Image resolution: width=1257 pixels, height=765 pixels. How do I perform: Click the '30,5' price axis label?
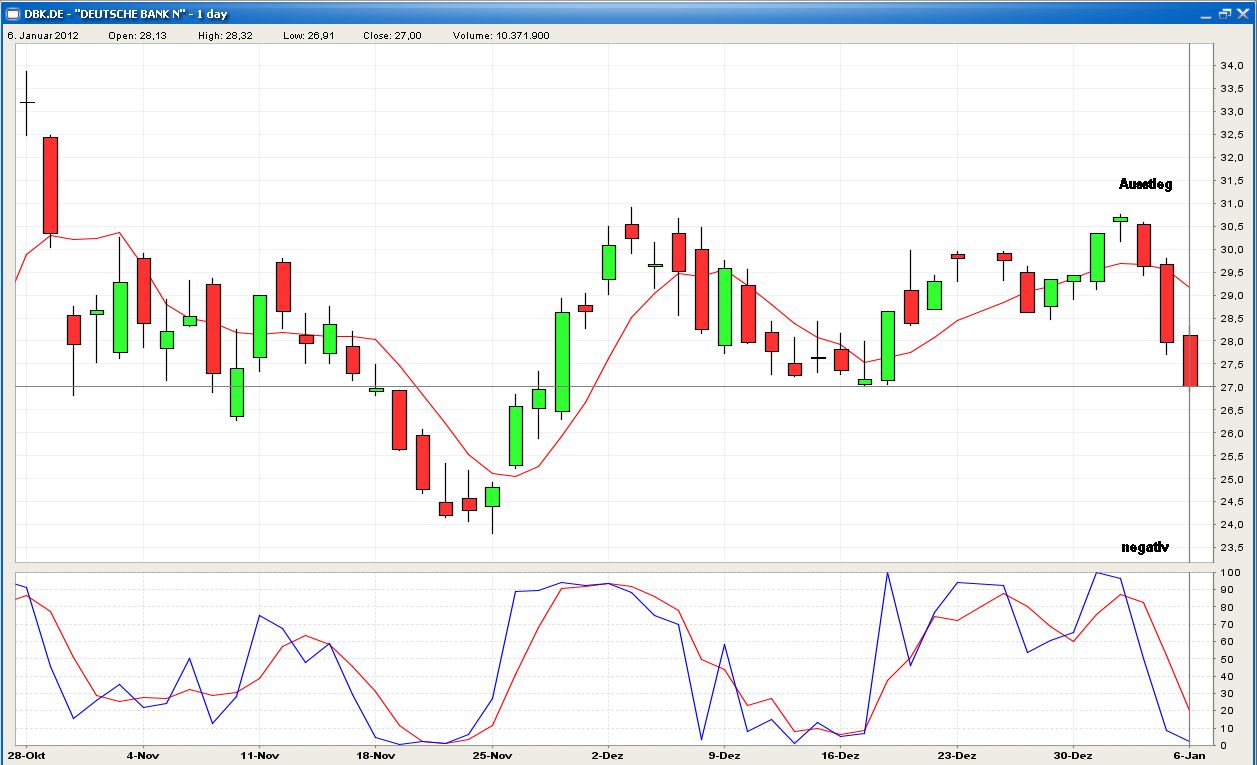(1231, 227)
